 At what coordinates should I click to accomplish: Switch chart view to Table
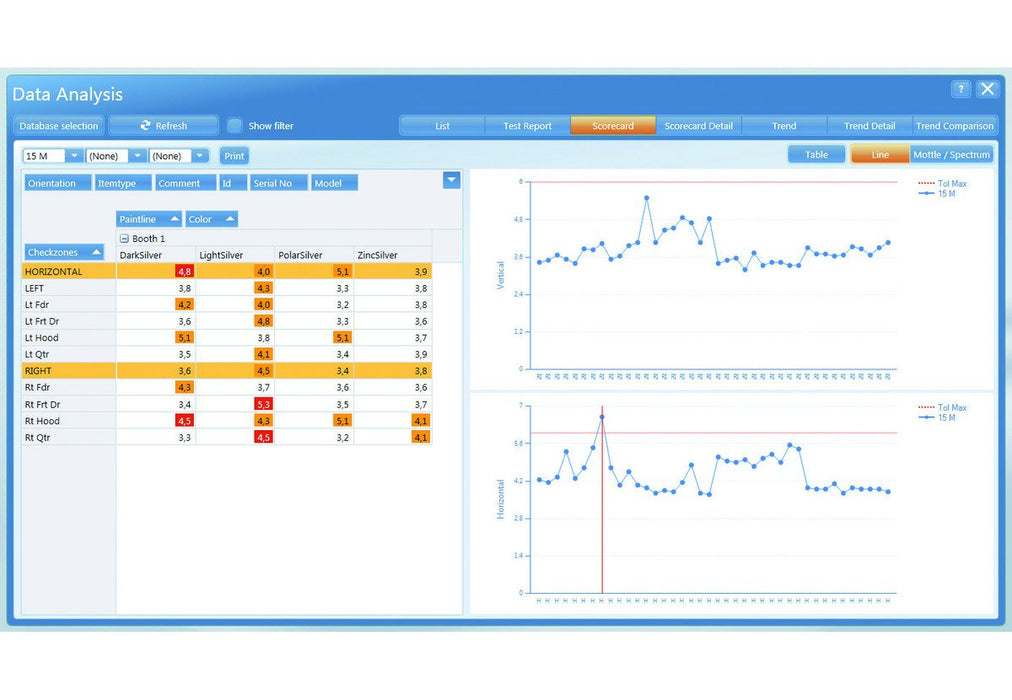(816, 155)
